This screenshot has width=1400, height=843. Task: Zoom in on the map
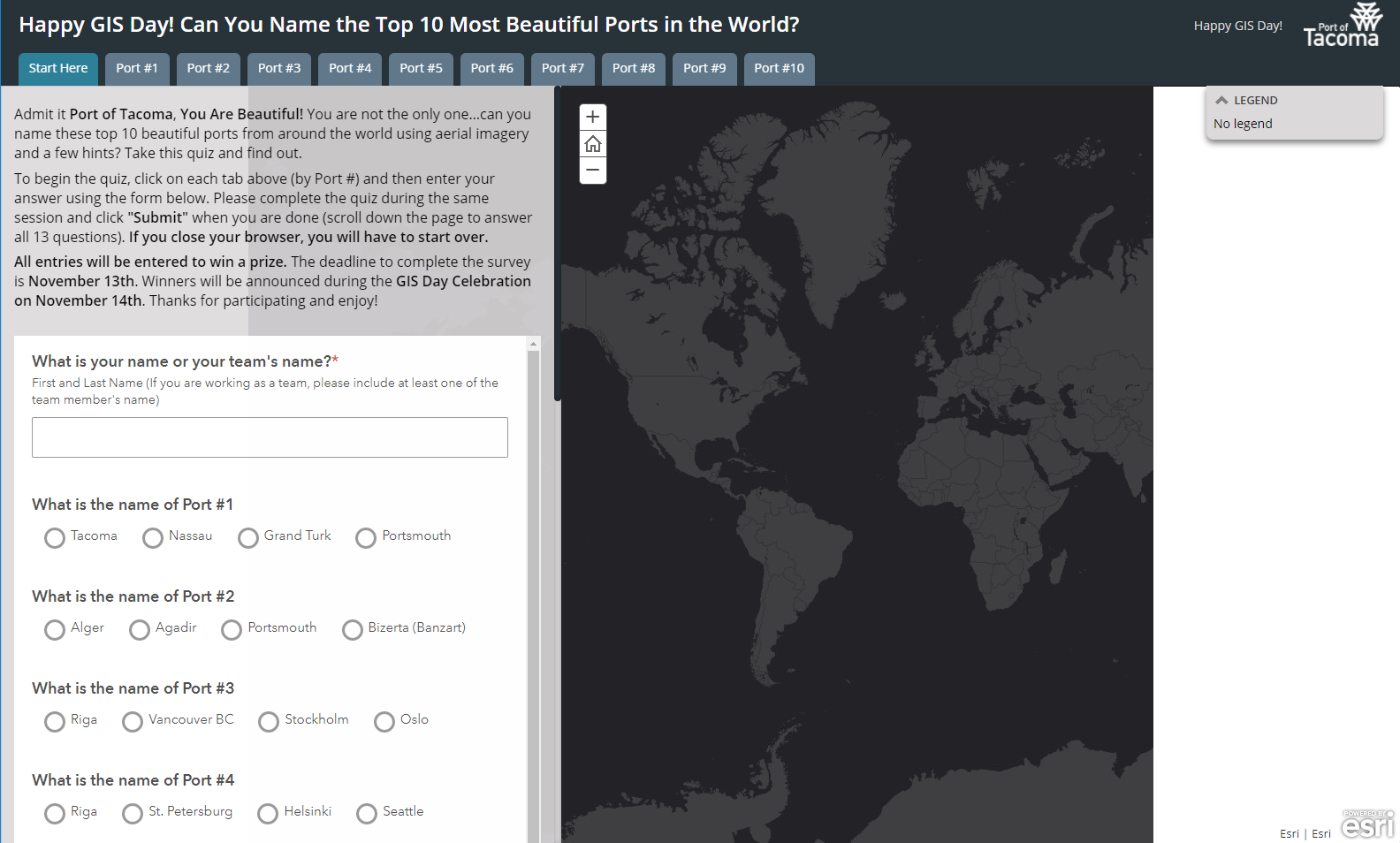[x=592, y=117]
